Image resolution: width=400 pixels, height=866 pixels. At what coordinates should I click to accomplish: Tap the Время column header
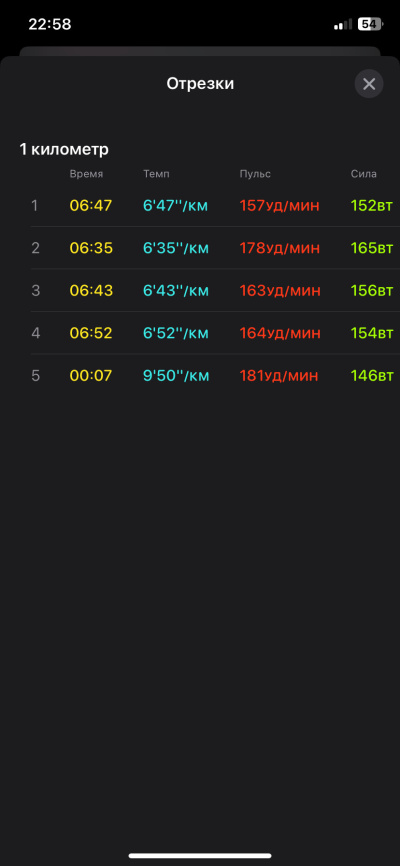86,174
